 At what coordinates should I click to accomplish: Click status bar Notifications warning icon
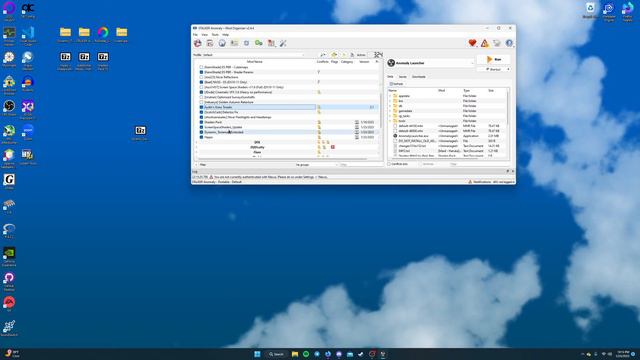point(470,182)
